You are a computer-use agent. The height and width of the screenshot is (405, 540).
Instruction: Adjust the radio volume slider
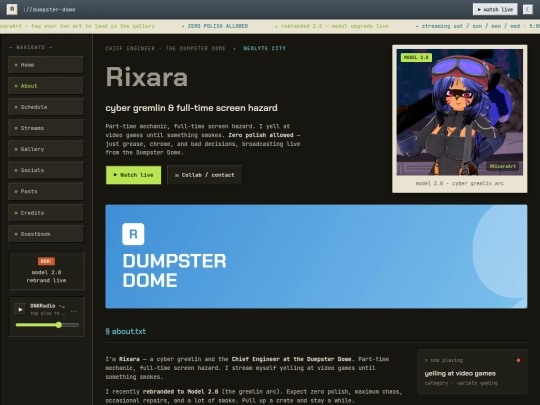coord(47,325)
